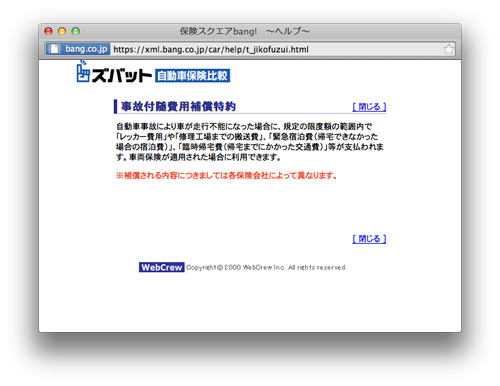
Task: Click the Copyright 2000 WebCrew Inc. text
Action: coord(266,267)
